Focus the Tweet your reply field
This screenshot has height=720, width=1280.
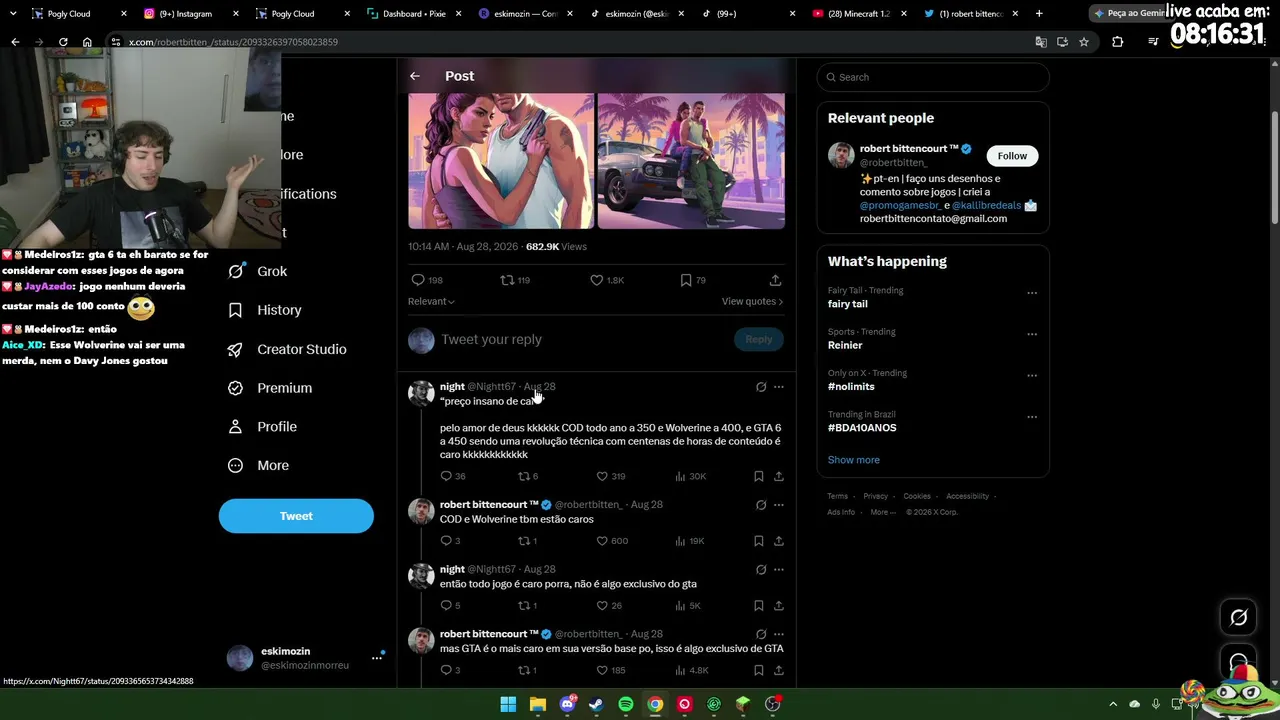pyautogui.click(x=585, y=340)
